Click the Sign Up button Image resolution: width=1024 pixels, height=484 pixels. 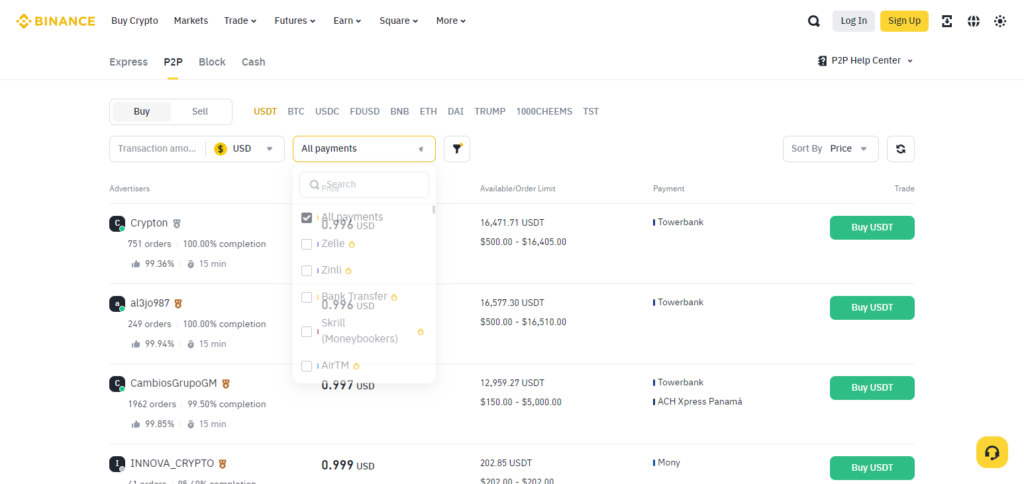(x=904, y=21)
